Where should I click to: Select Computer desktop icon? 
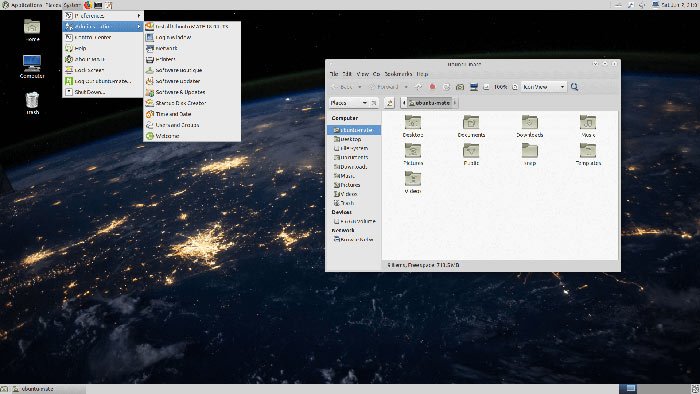pos(32,66)
